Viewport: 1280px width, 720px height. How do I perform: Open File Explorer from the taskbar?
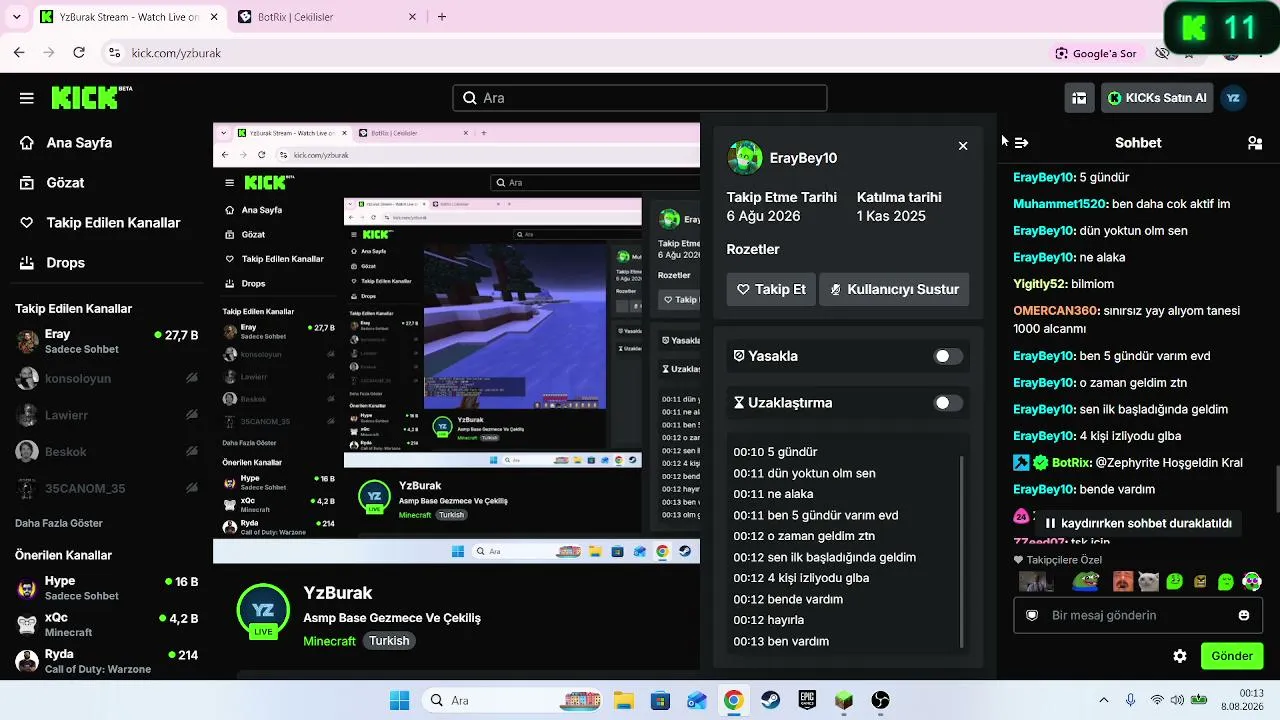pos(624,700)
